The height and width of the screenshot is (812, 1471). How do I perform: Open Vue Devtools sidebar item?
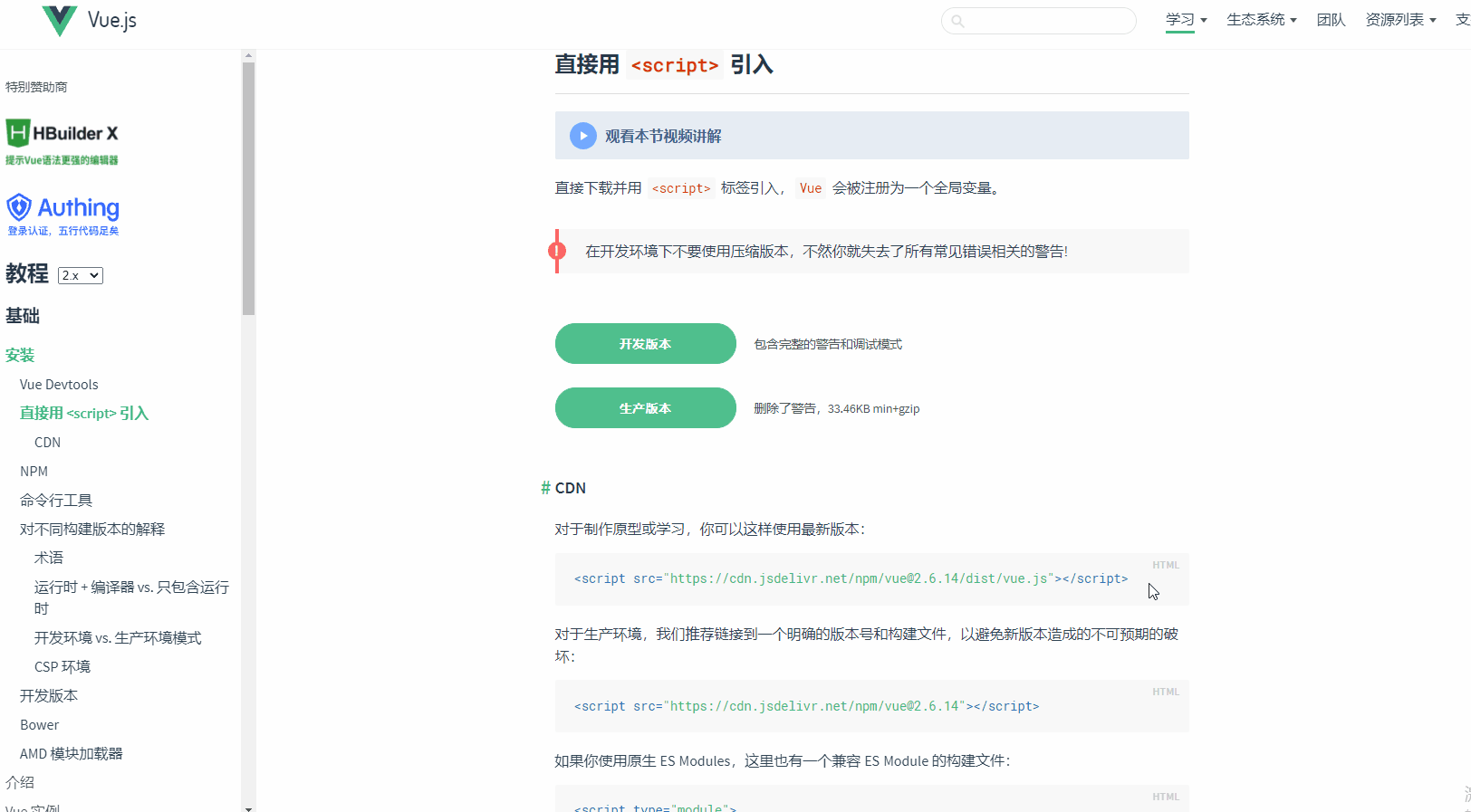click(x=59, y=384)
